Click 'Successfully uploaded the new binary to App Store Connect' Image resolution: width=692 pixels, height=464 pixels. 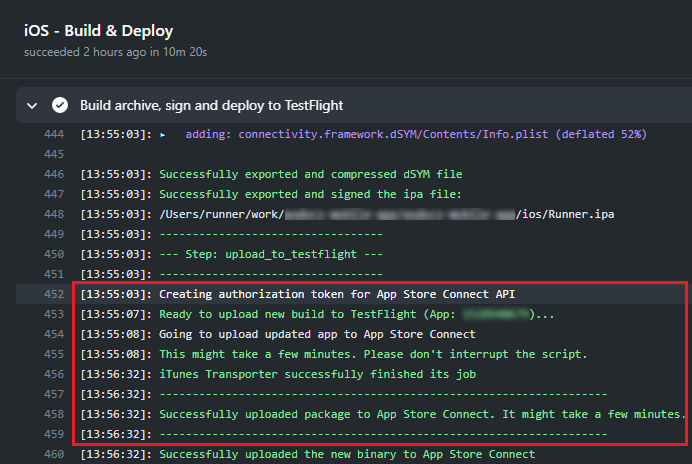[x=347, y=454]
